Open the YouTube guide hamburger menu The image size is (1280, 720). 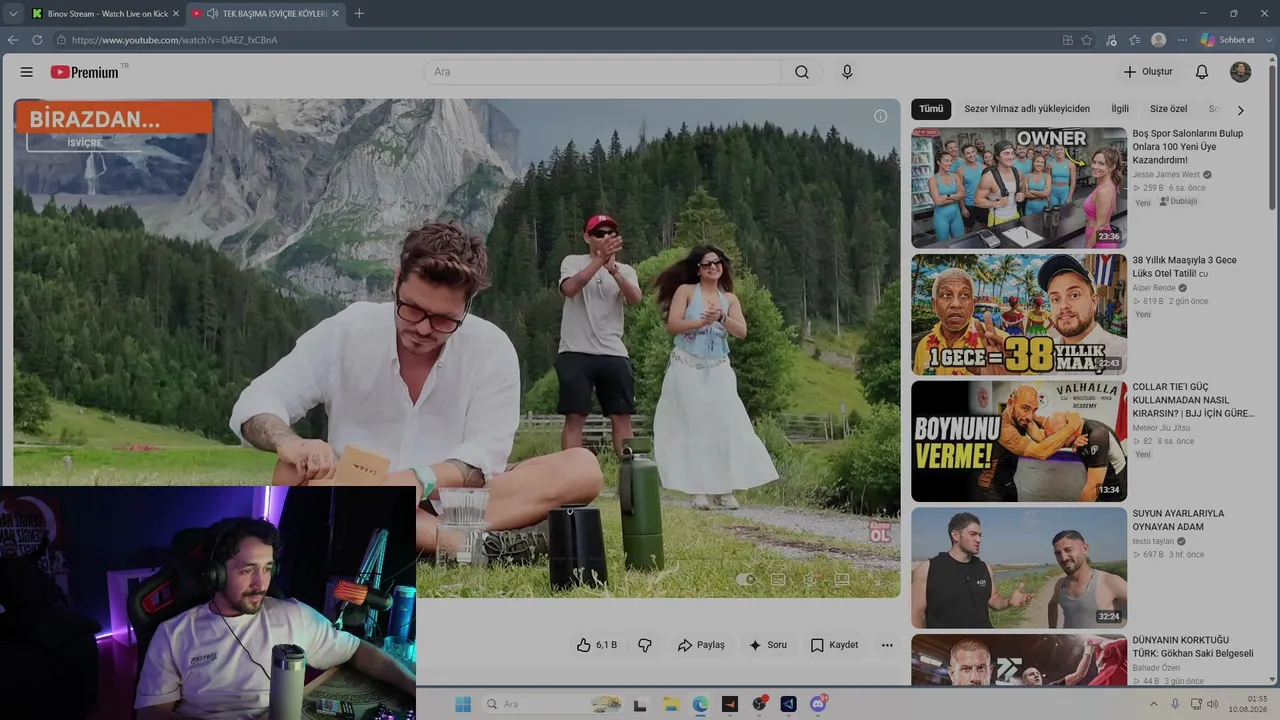coord(27,72)
